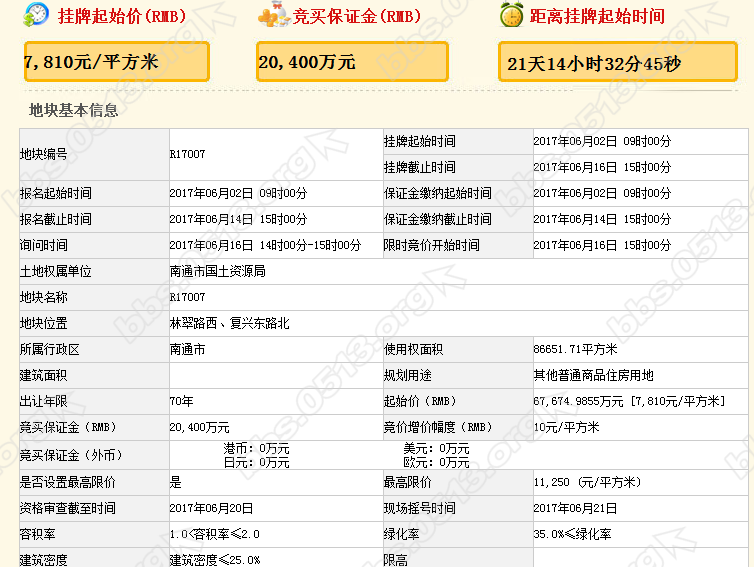Image resolution: width=754 pixels, height=567 pixels.
Task: Click the 资格审查截至时间 label
Action: click(68, 508)
